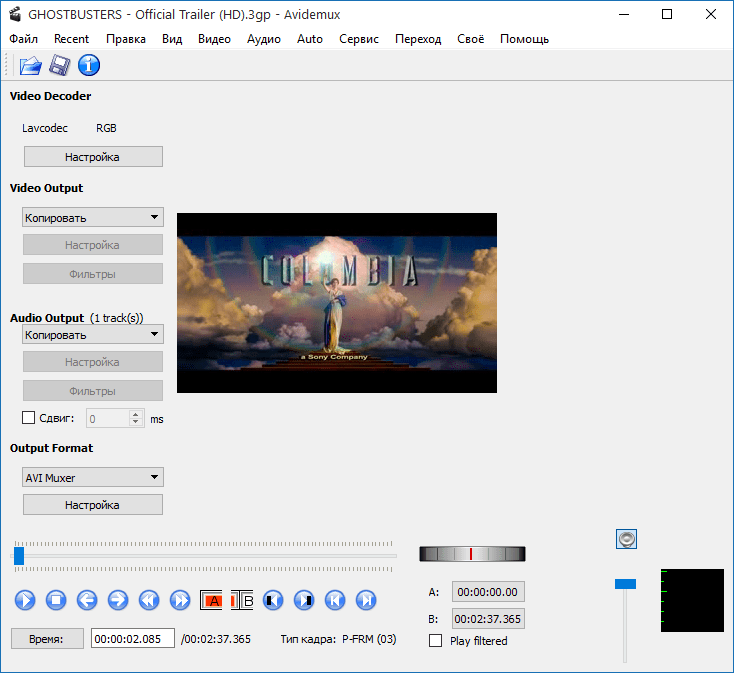This screenshot has width=734, height=673.
Task: Go to the last frame
Action: pyautogui.click(x=366, y=600)
